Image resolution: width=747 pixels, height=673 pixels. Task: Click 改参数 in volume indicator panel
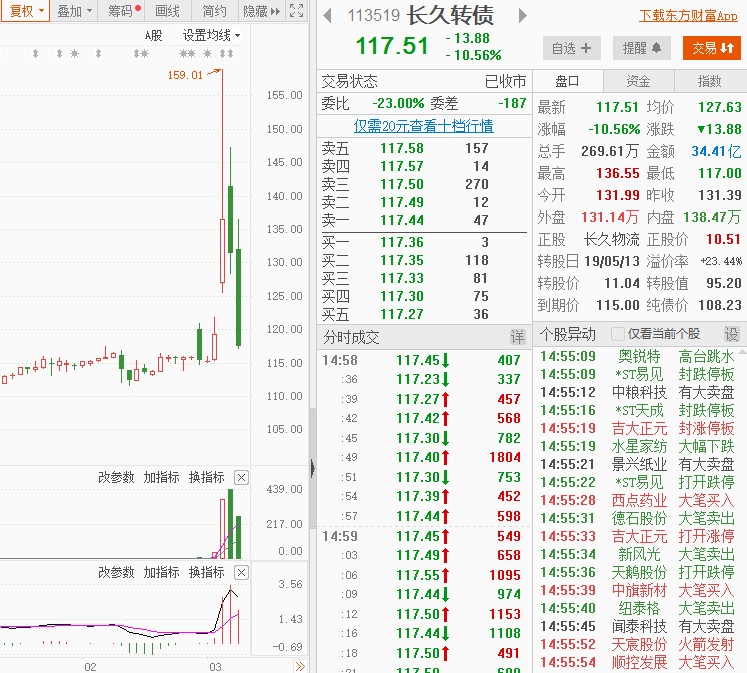click(116, 477)
